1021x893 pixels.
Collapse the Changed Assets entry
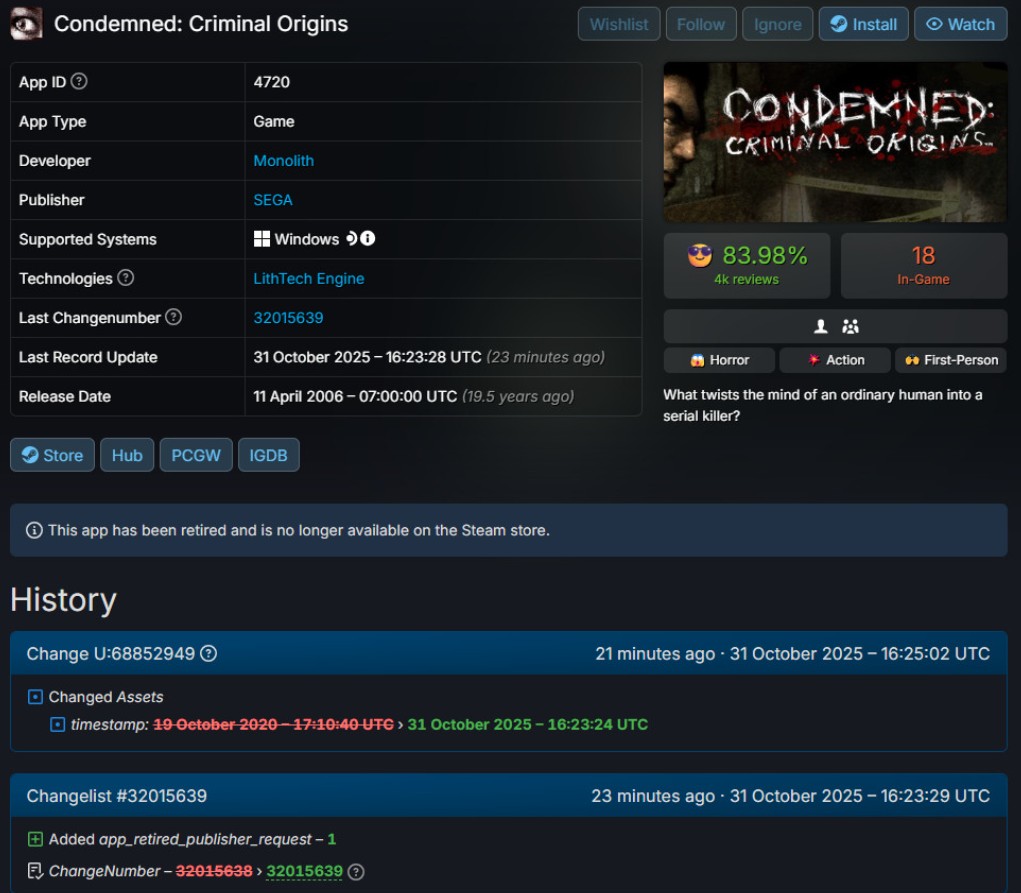point(36,697)
